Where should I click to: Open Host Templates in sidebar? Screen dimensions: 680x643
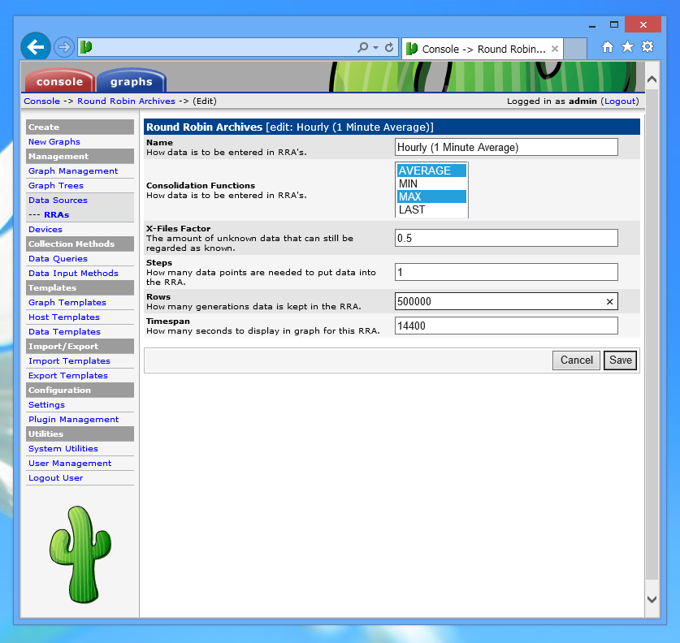64,317
